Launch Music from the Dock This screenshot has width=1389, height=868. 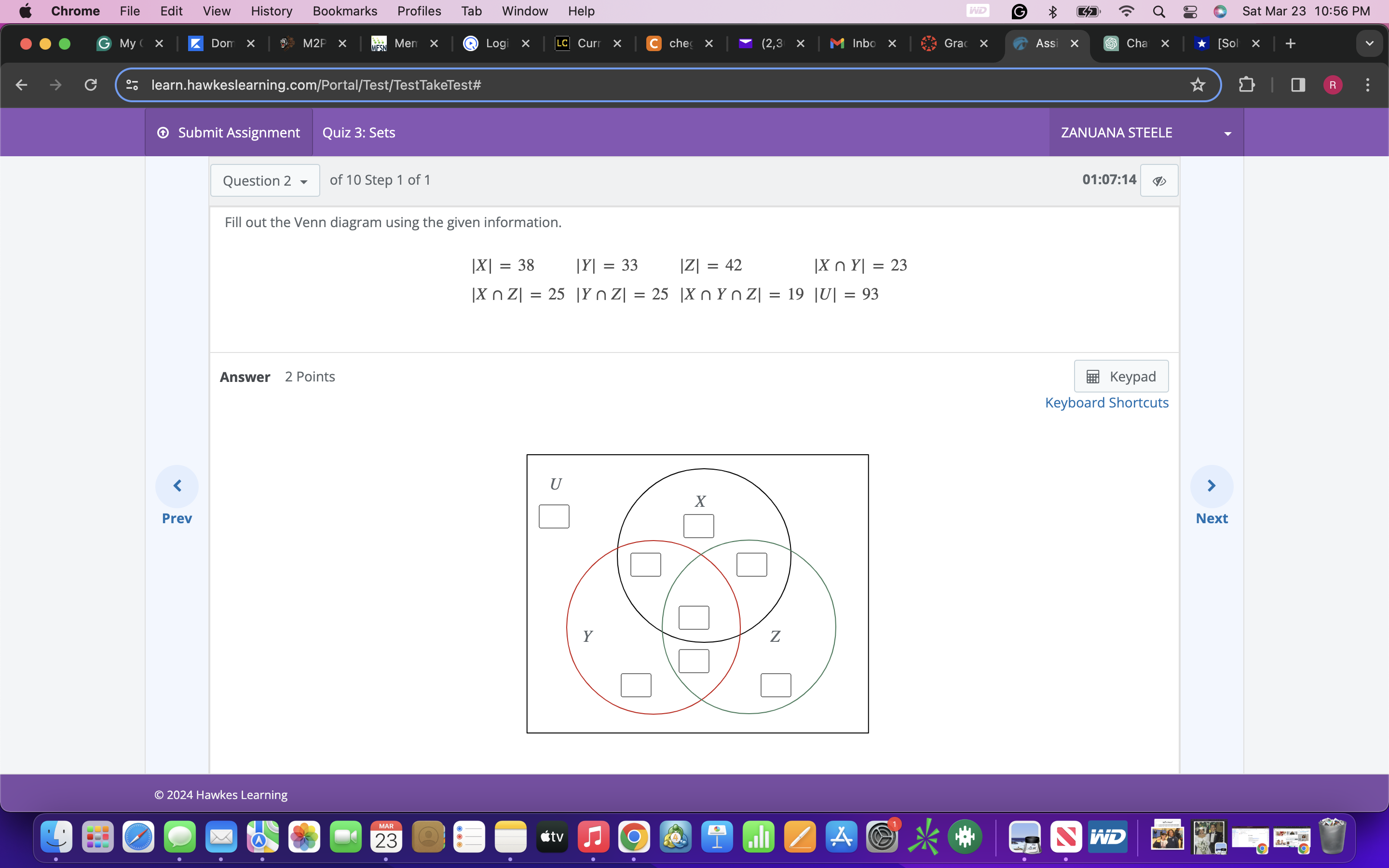coord(594,837)
